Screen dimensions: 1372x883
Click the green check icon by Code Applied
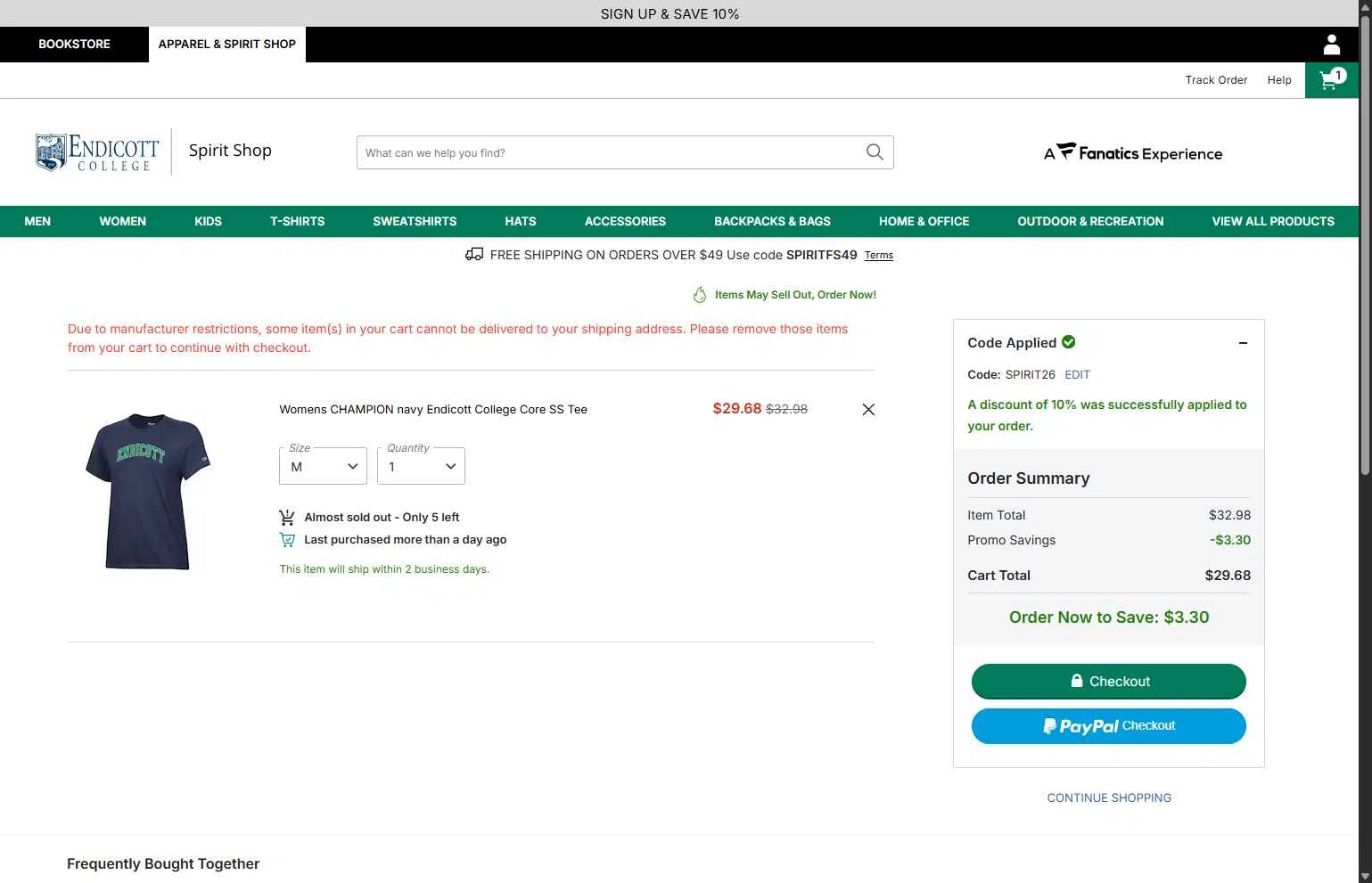1069,342
